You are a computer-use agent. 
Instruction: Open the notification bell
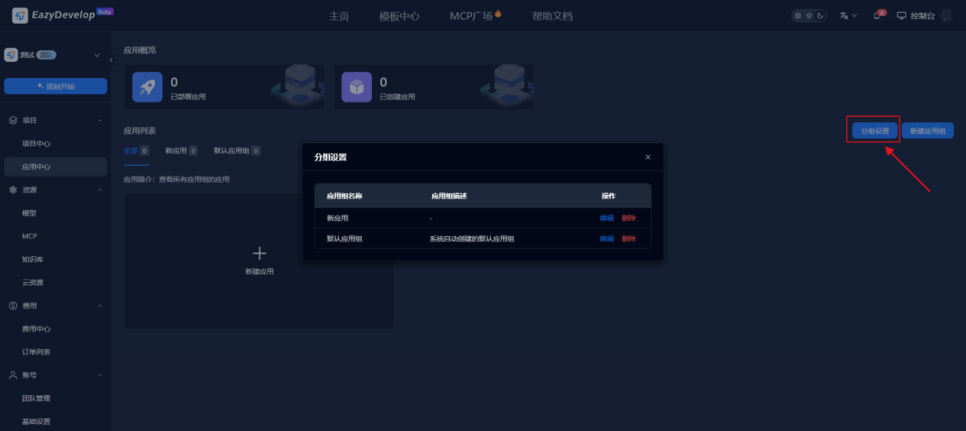click(x=877, y=16)
